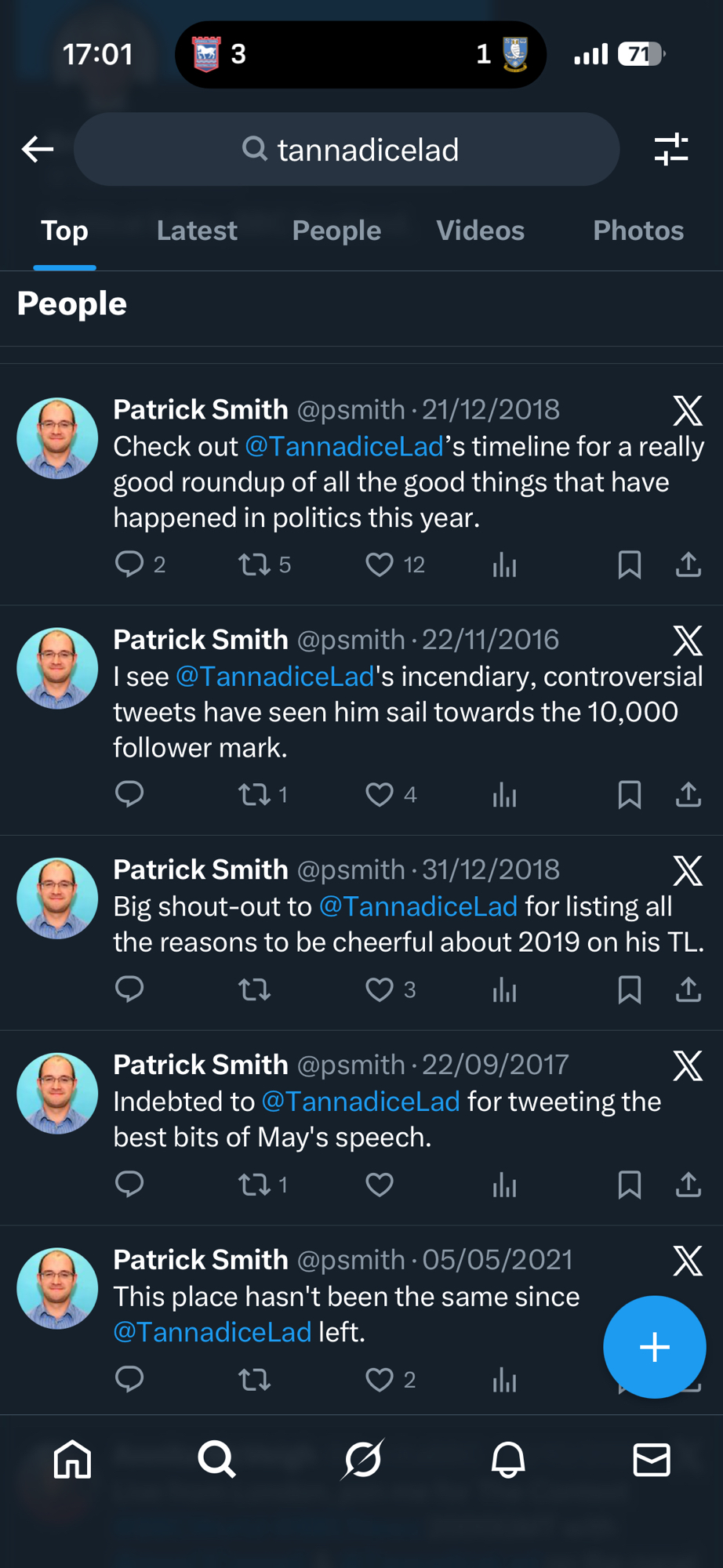Switch to the Videos tab
This screenshot has width=723, height=1568.
(x=480, y=230)
